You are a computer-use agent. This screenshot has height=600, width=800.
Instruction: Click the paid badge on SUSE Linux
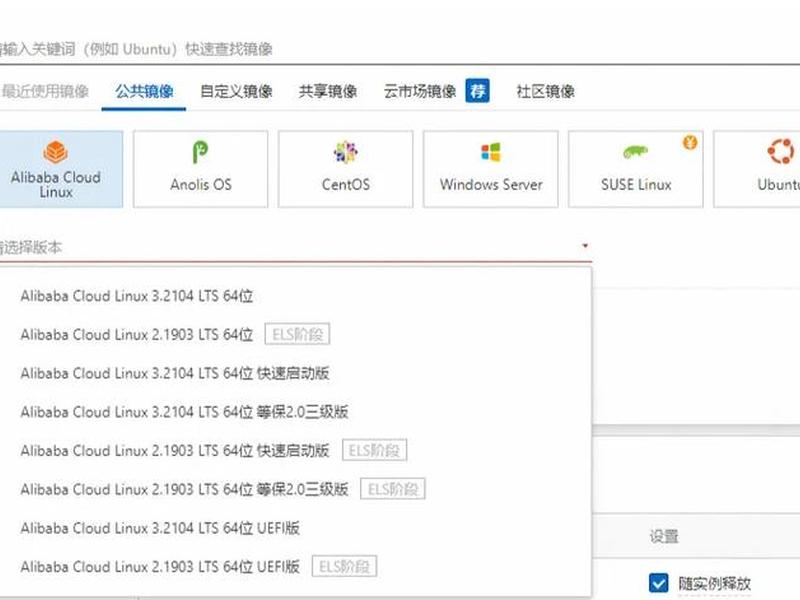690,143
